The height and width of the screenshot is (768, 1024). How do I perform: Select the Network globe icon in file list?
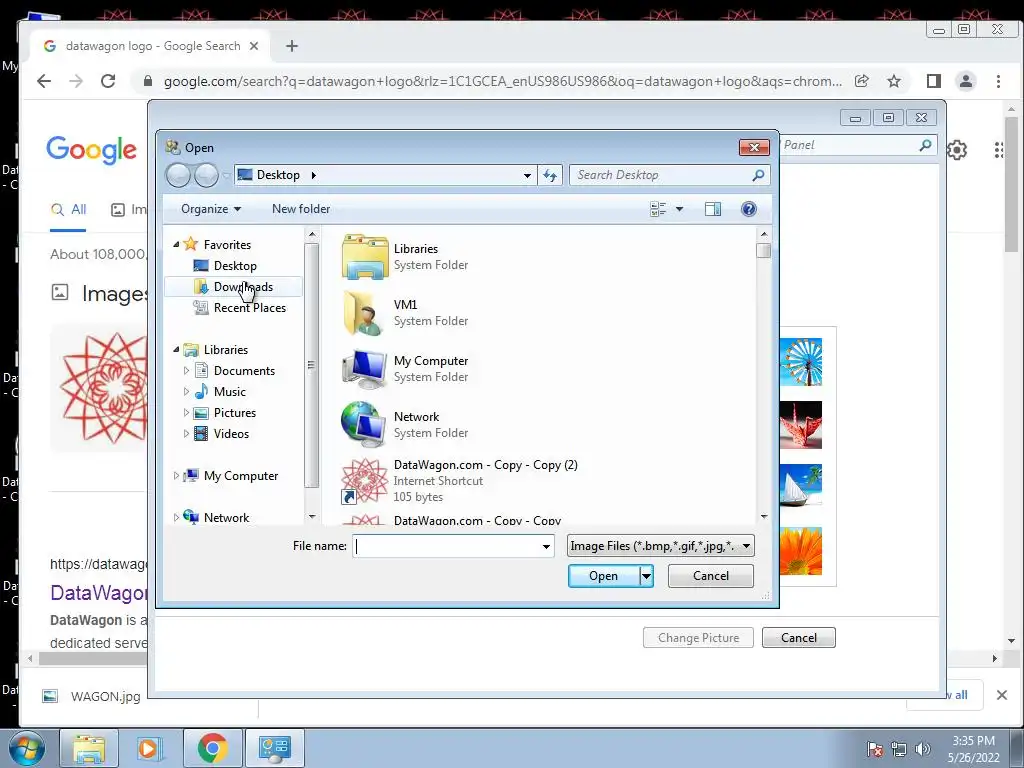click(363, 424)
